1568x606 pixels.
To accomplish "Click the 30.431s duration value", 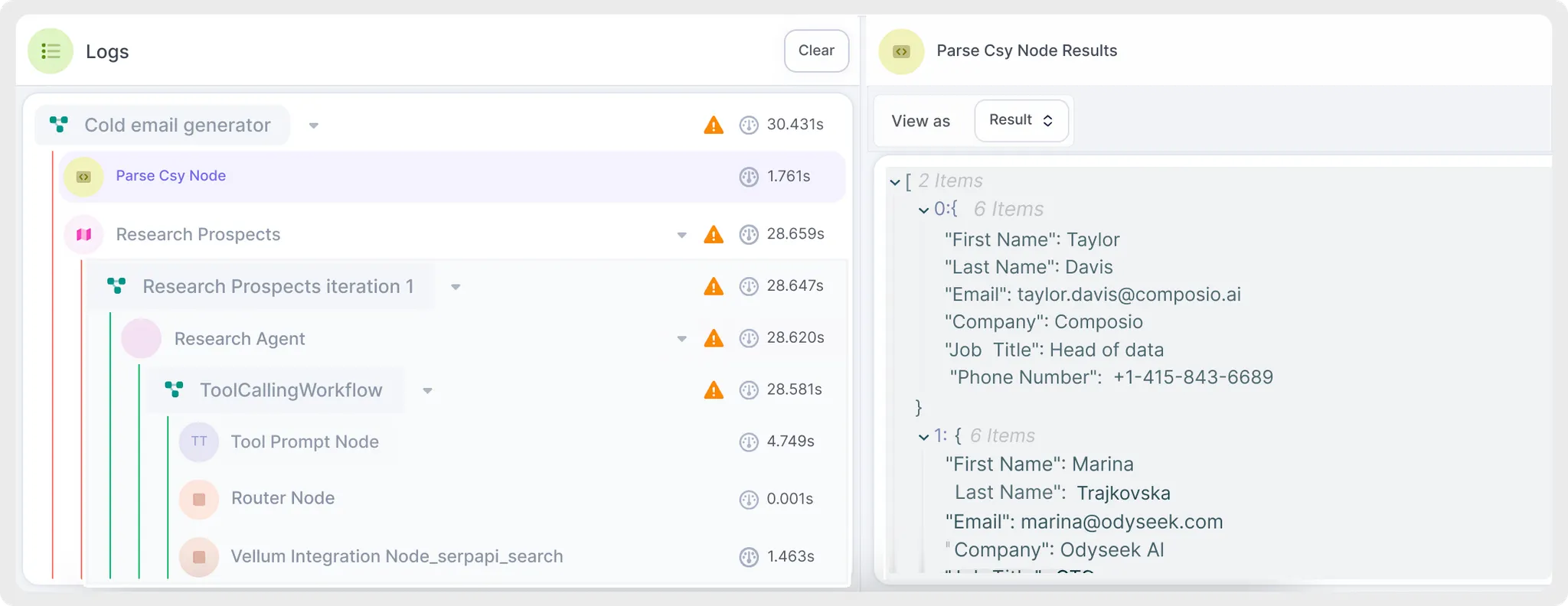I will [795, 125].
